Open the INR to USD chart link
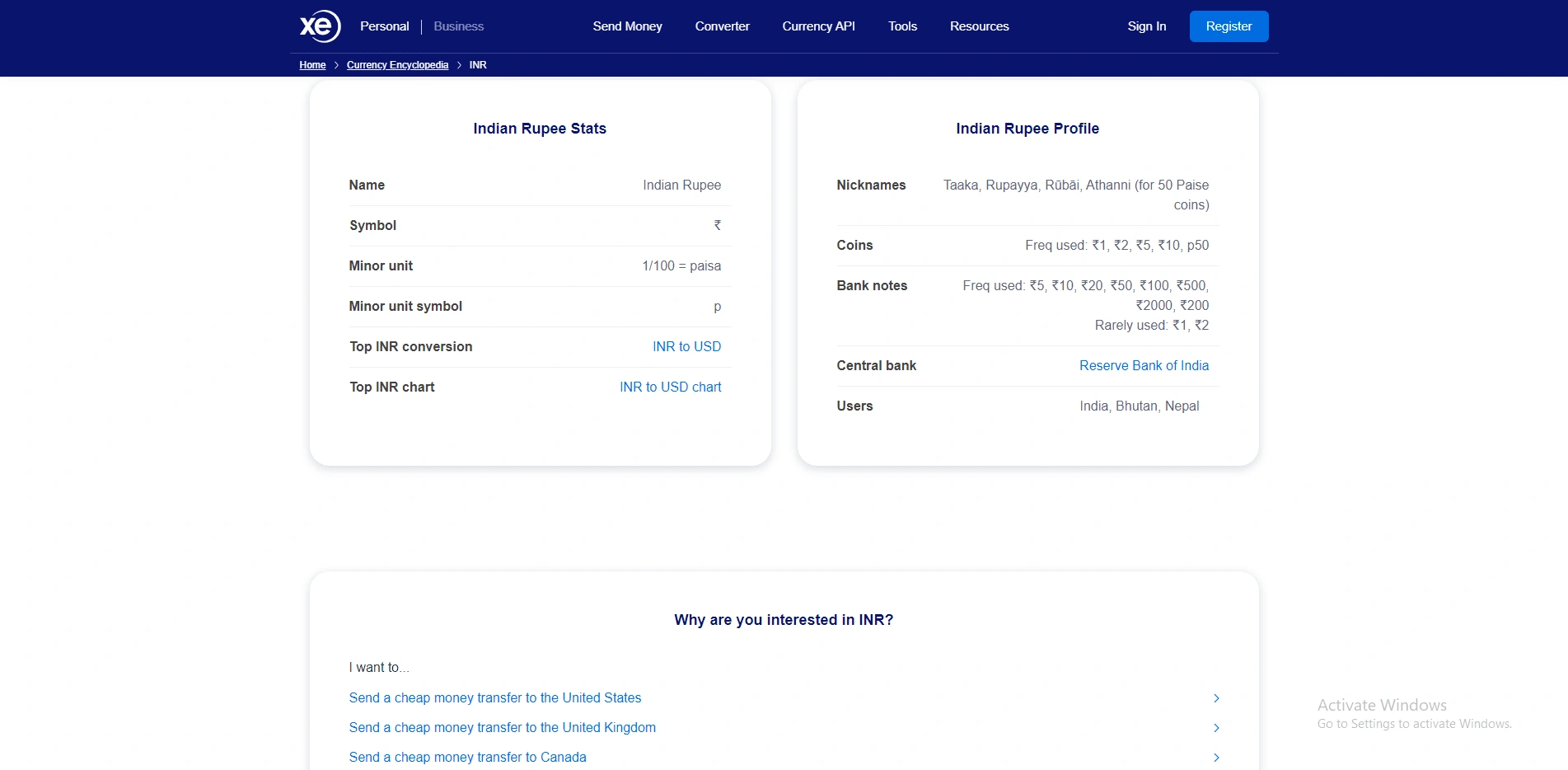 tap(670, 387)
